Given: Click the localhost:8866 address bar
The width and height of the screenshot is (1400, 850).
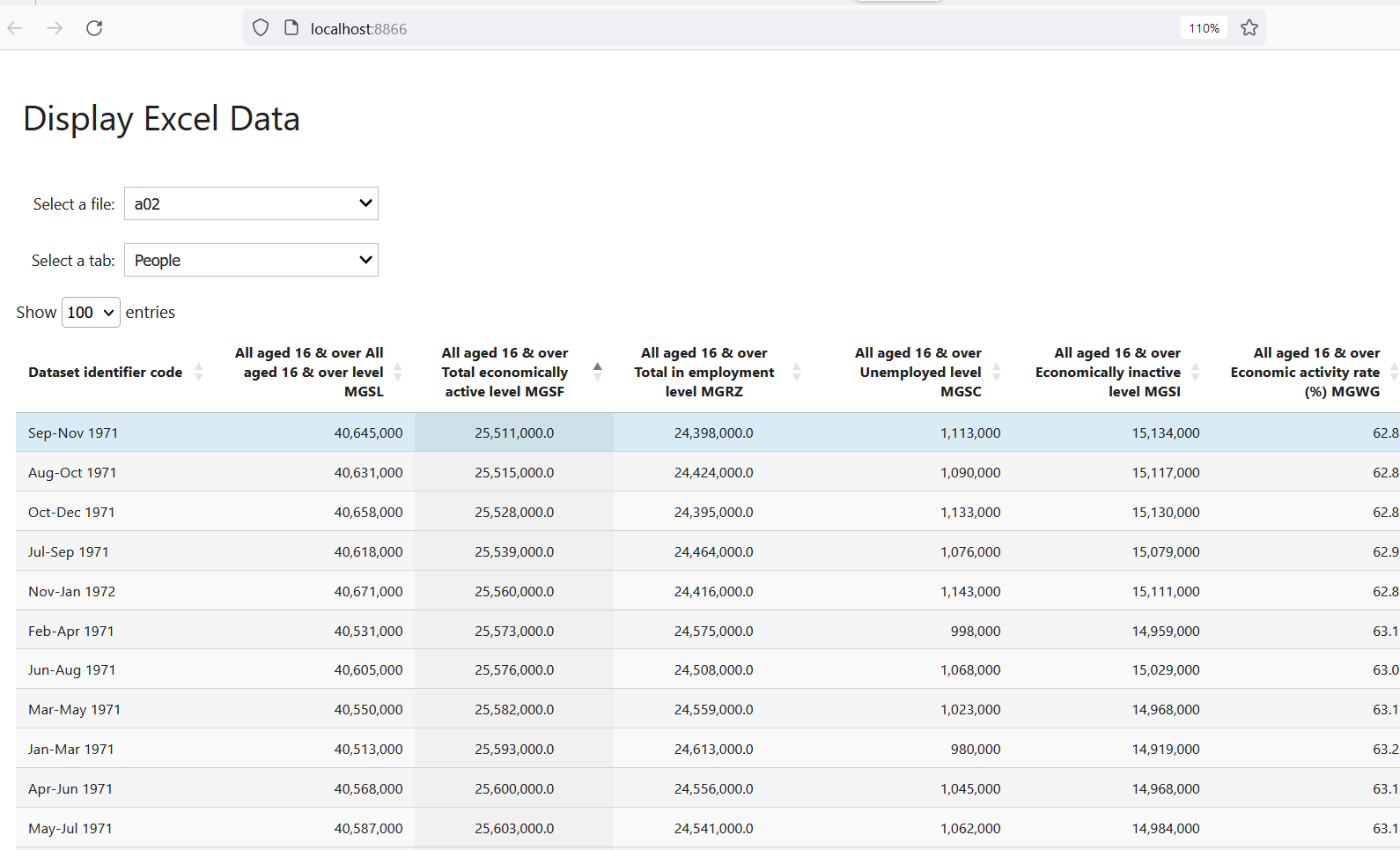Looking at the screenshot, I should 704,28.
